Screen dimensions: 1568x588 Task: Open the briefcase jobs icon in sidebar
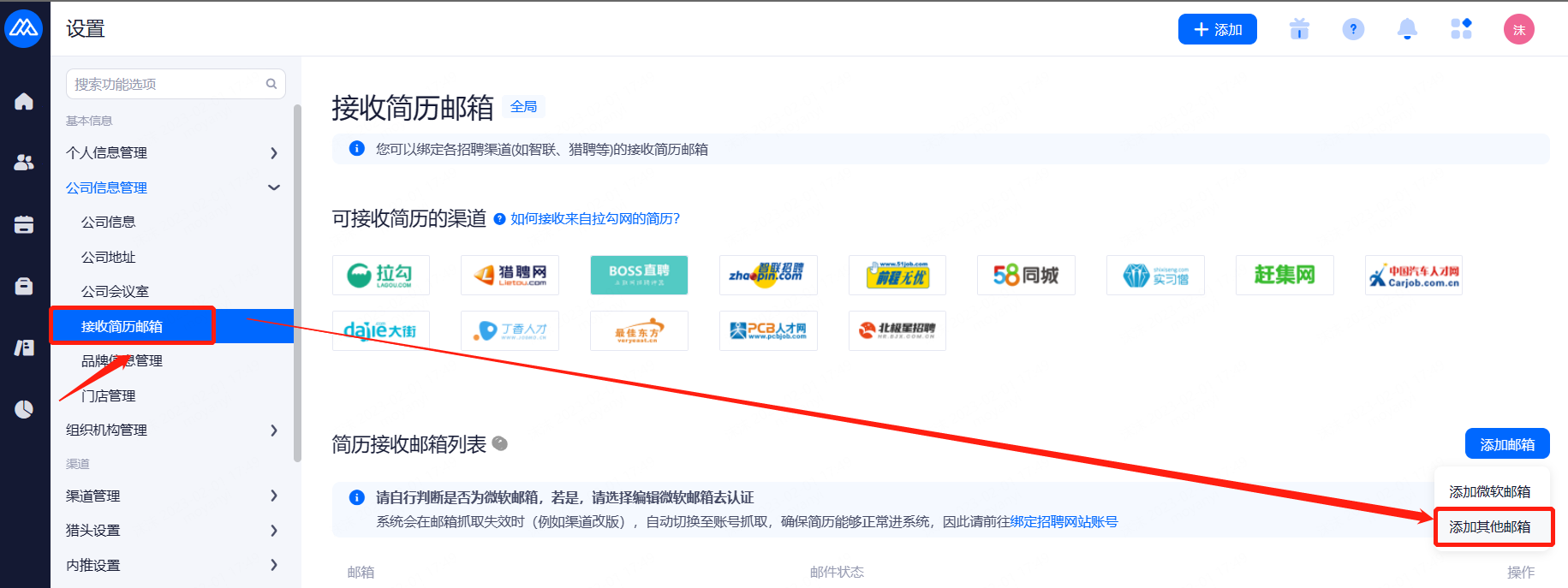click(24, 286)
